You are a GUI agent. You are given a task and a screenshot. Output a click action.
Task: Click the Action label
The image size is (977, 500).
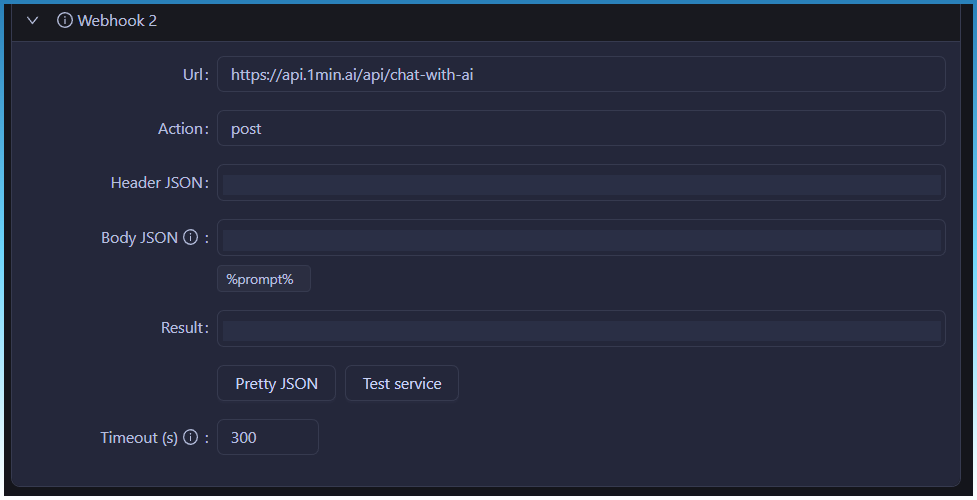181,129
